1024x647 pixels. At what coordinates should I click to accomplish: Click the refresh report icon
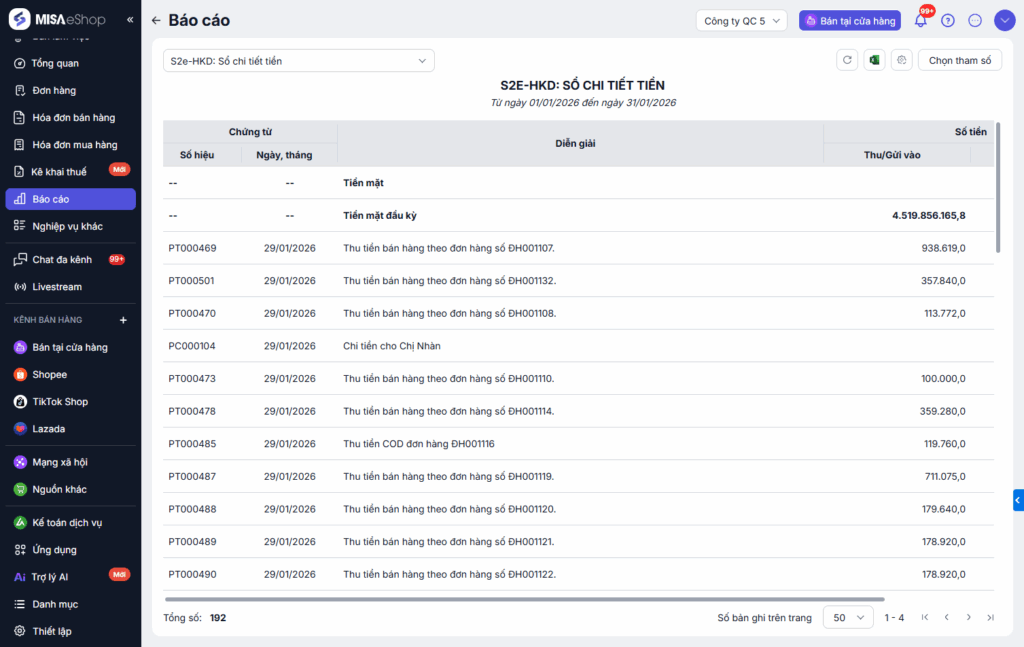pos(847,61)
